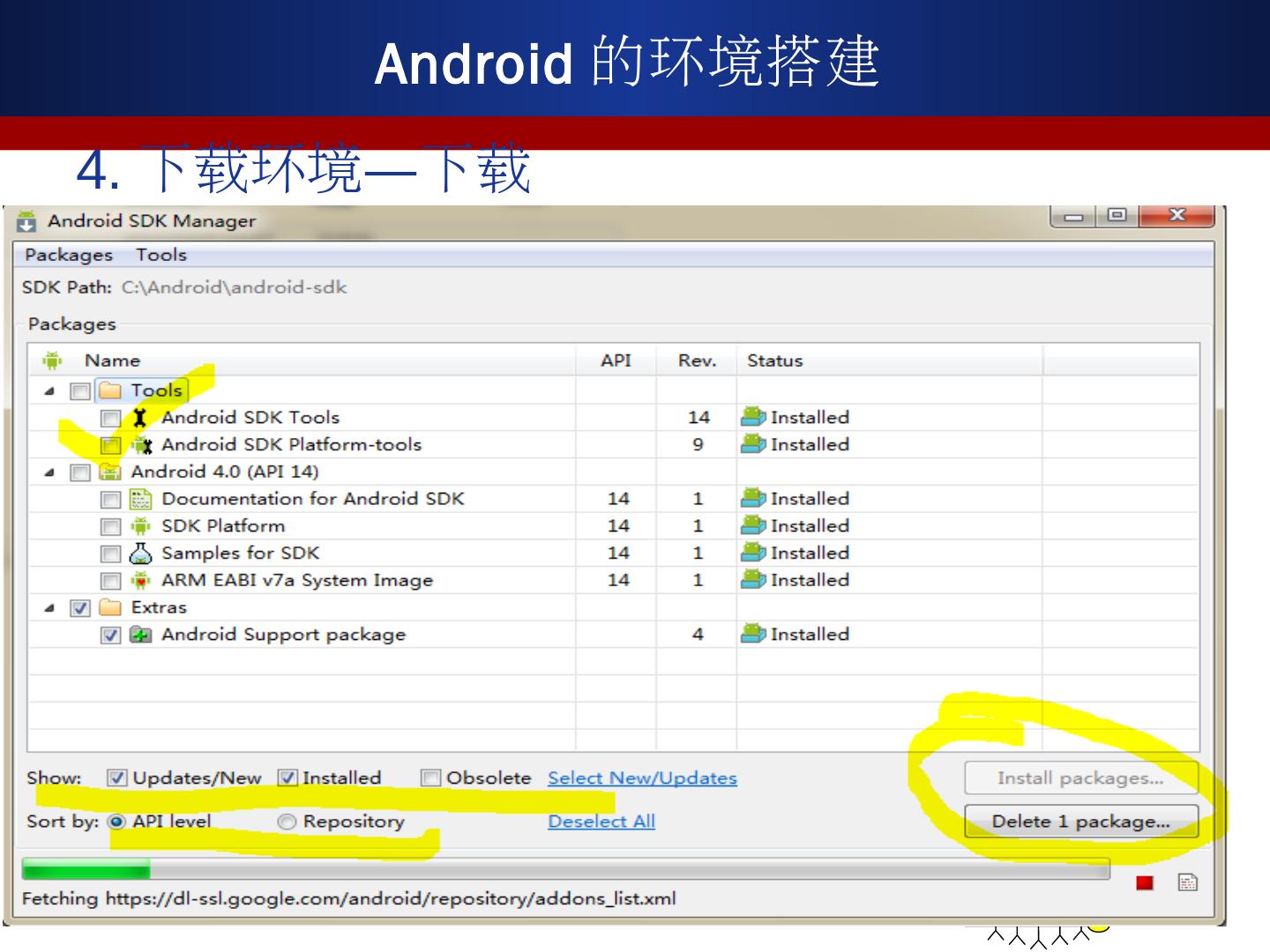The image size is (1270, 952).
Task: Click the Installed status icon for Documentation row
Action: click(753, 499)
